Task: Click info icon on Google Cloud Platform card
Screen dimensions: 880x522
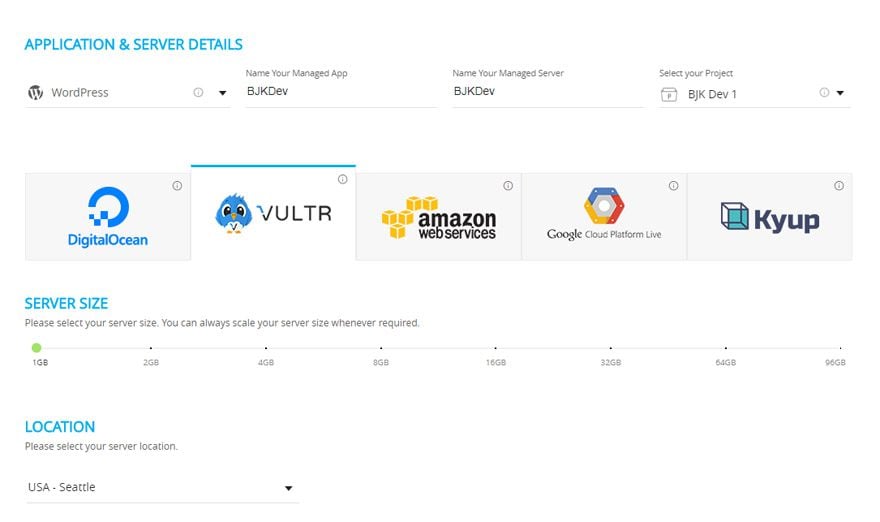Action: 673,185
